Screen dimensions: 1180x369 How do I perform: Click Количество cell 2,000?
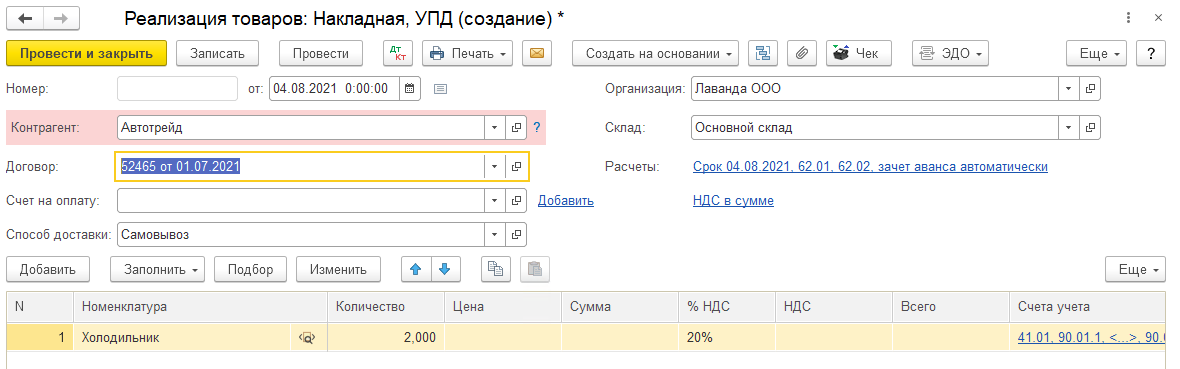(x=386, y=338)
